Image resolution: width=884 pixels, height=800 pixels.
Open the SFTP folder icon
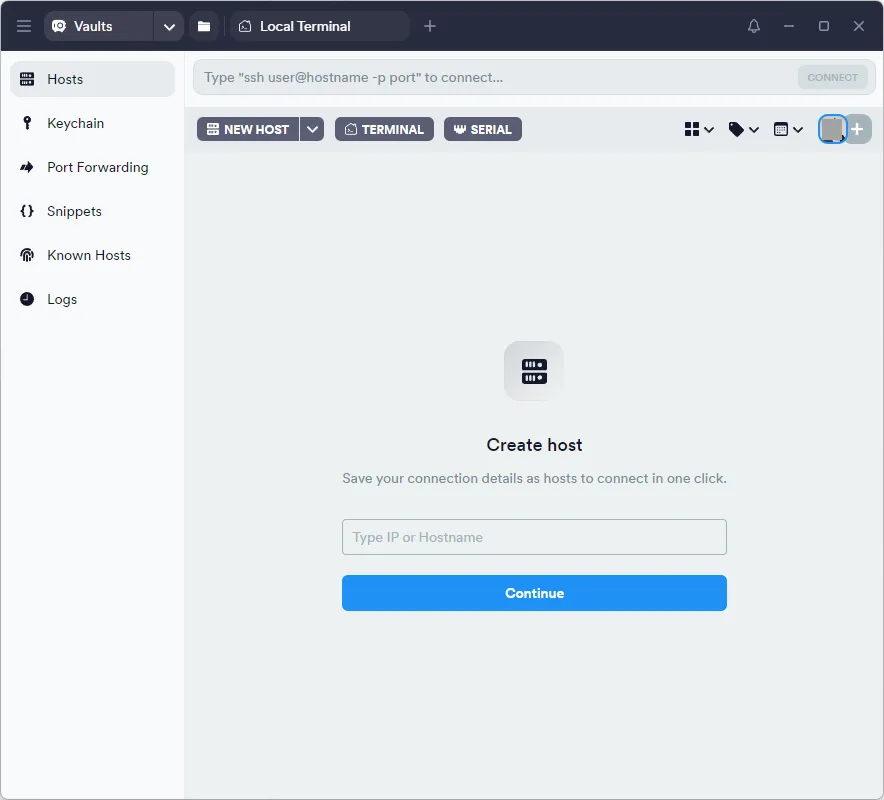(x=204, y=26)
